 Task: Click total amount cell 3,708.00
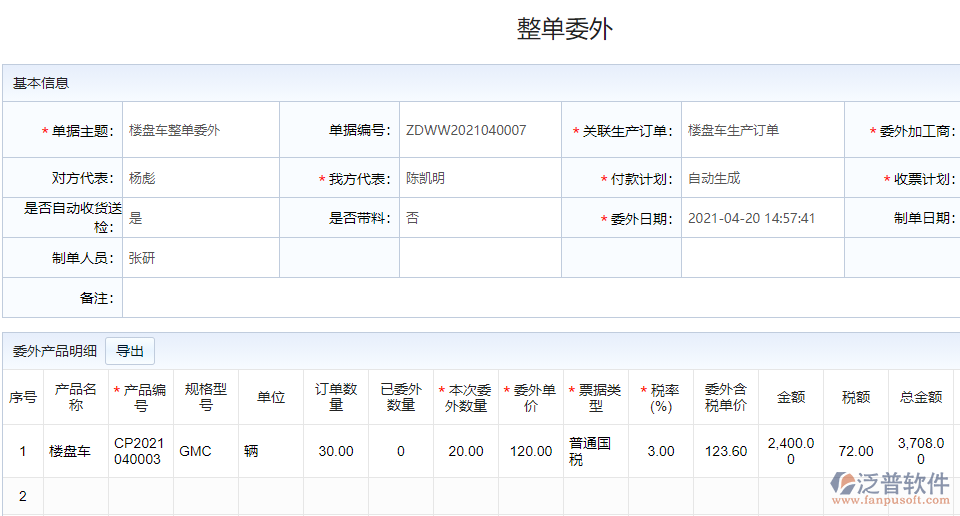point(921,451)
